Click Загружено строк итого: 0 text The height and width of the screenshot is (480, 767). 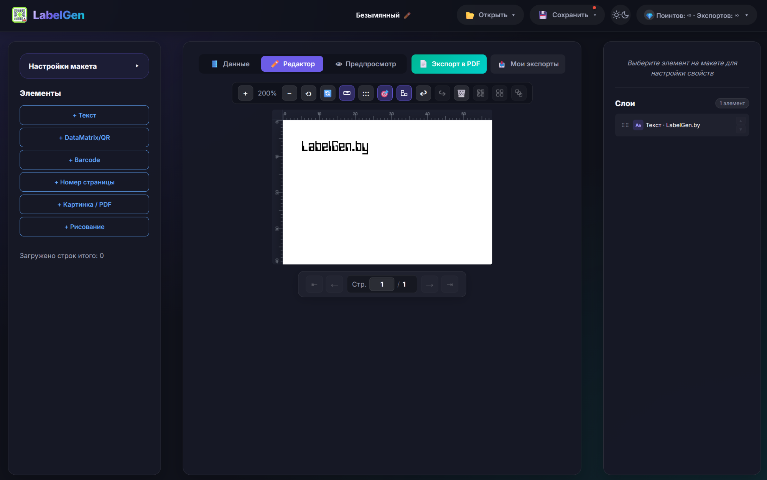(62, 255)
